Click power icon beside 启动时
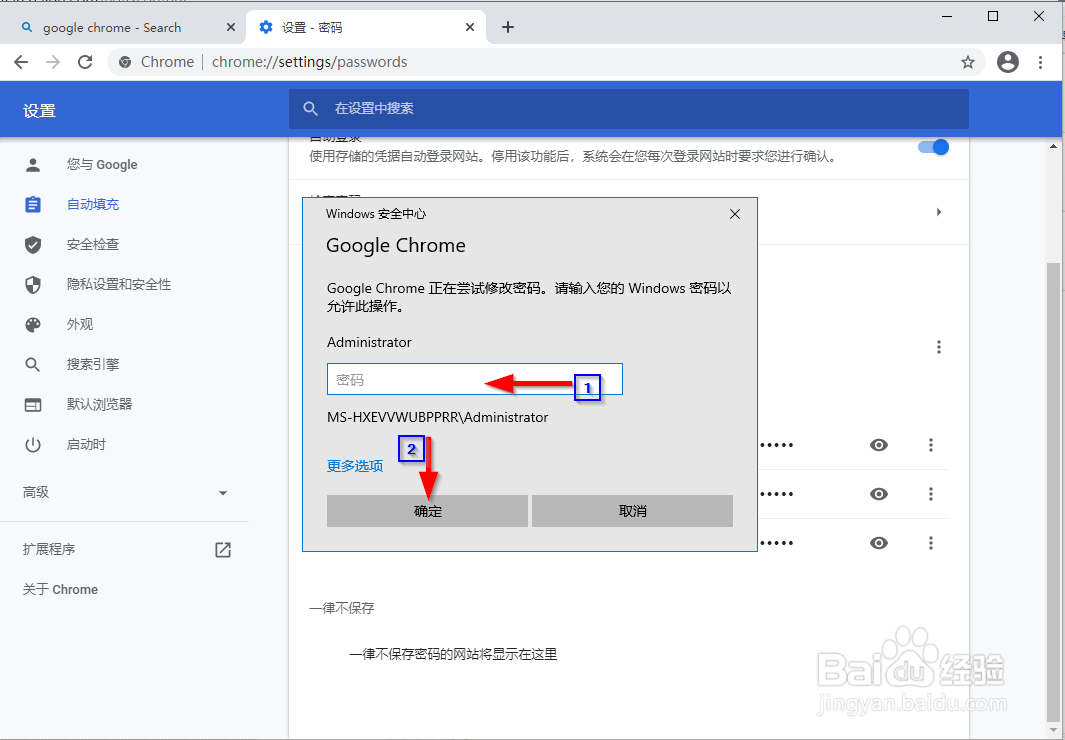 pyautogui.click(x=33, y=445)
